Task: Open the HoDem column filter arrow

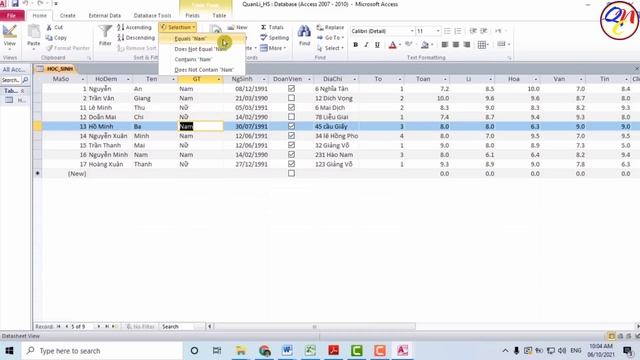Action: point(128,79)
